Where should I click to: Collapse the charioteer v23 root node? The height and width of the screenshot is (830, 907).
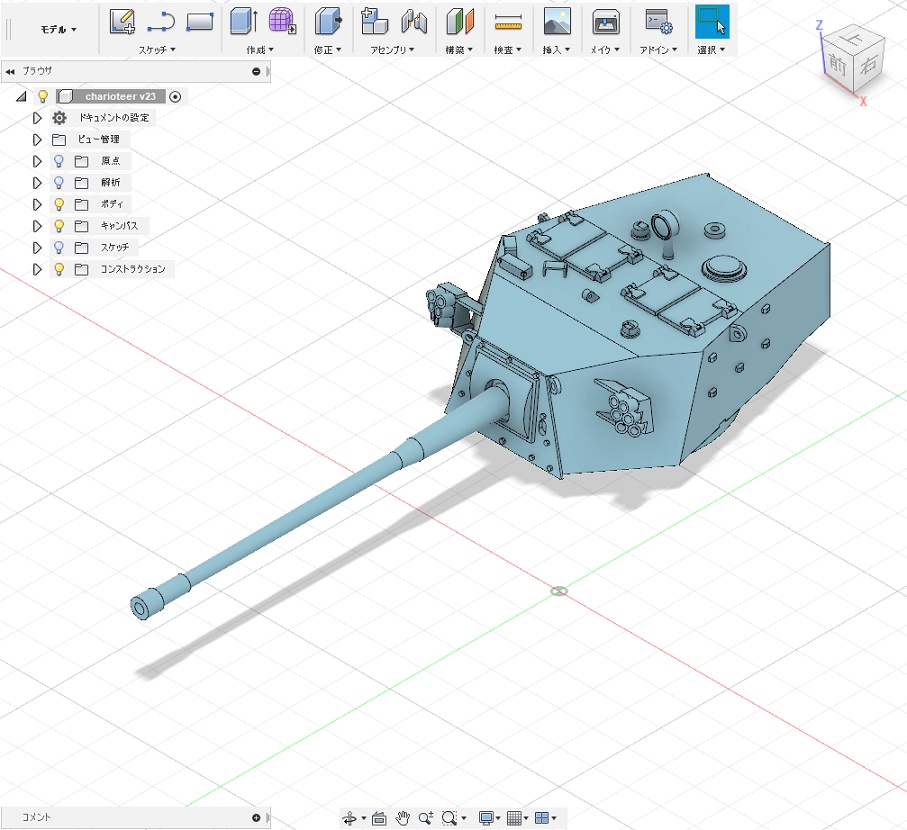(x=21, y=97)
